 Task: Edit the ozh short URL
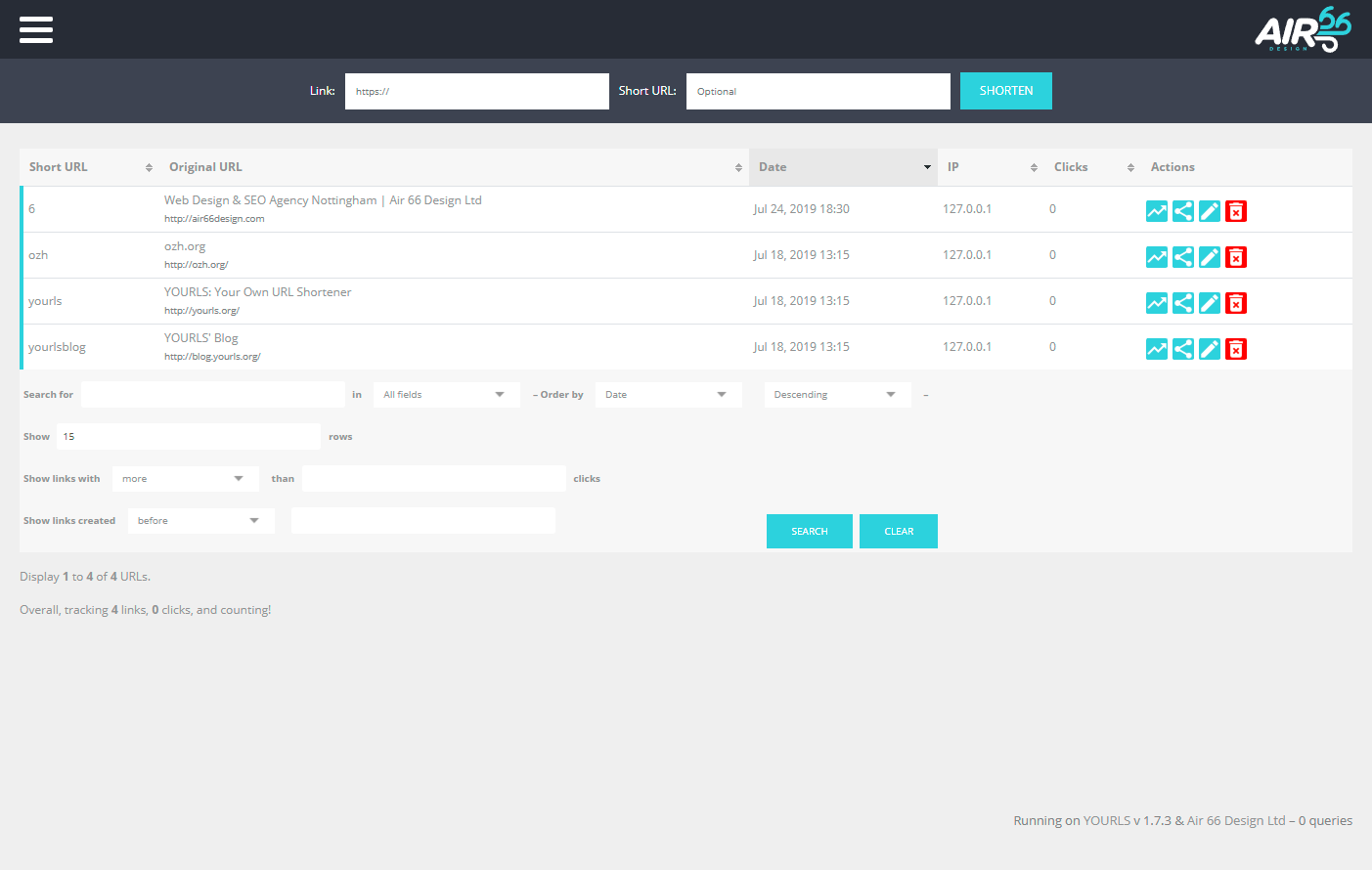pyautogui.click(x=1209, y=257)
